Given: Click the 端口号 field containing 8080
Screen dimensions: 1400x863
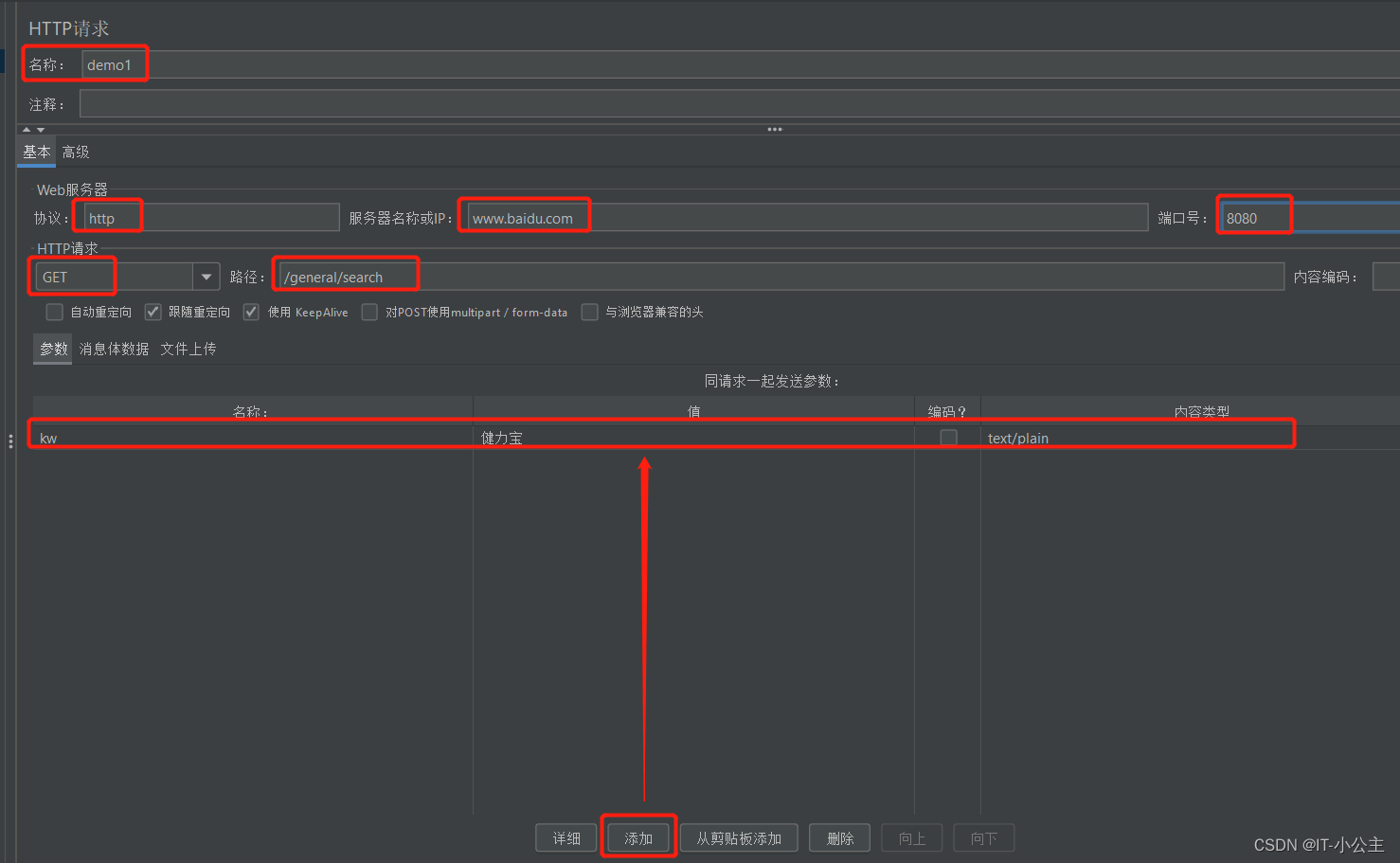Looking at the screenshot, I should tap(1310, 218).
